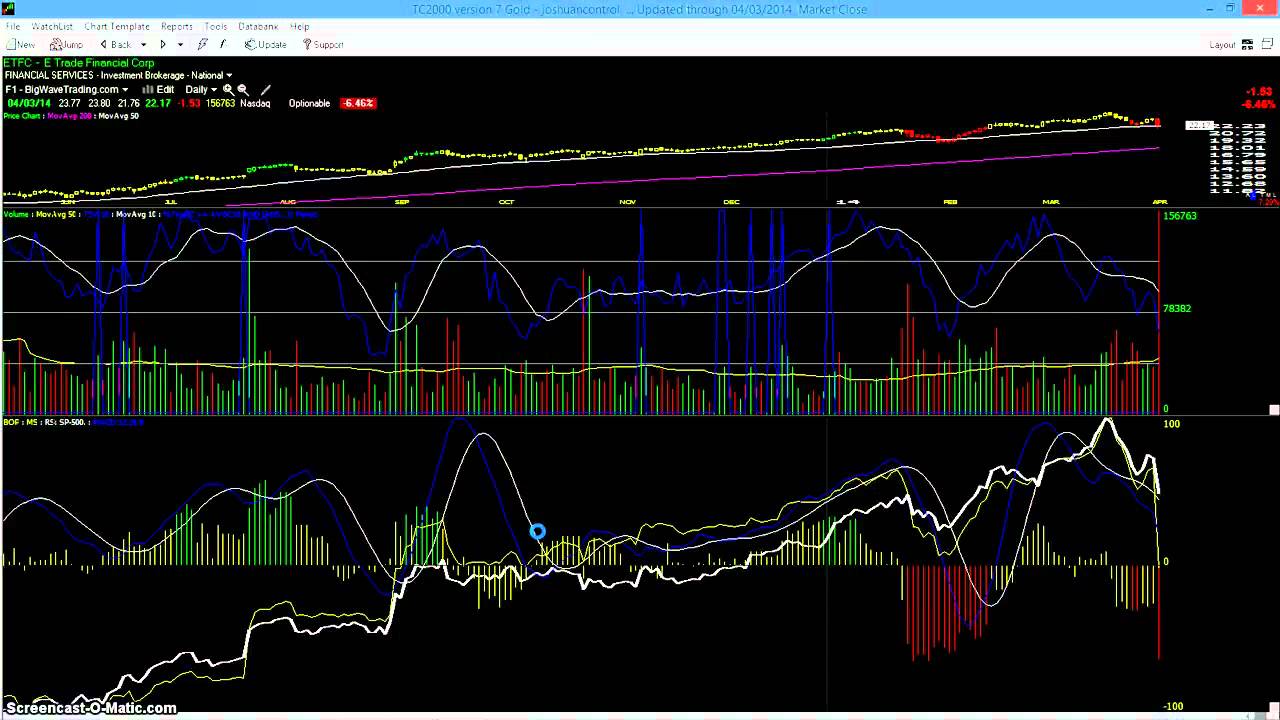Click the MovAvg 10 volume indicator label
The height and width of the screenshot is (720, 1280).
137,214
